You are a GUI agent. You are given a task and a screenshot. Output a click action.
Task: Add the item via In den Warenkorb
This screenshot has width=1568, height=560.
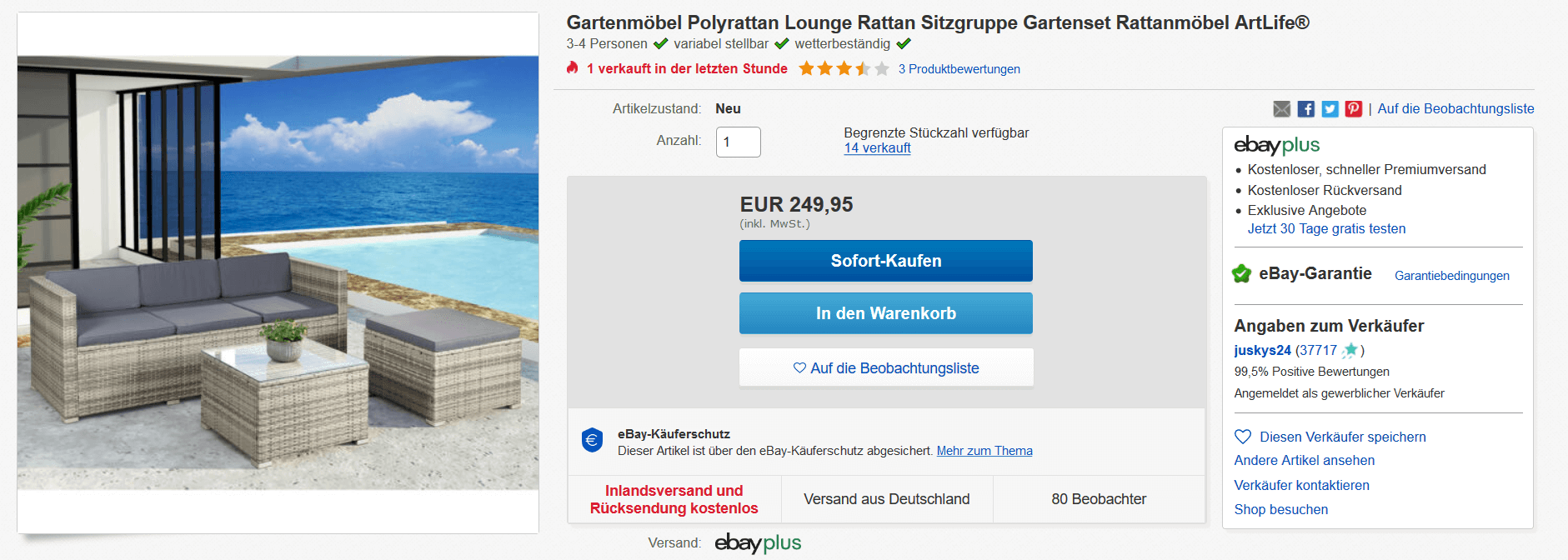(885, 313)
